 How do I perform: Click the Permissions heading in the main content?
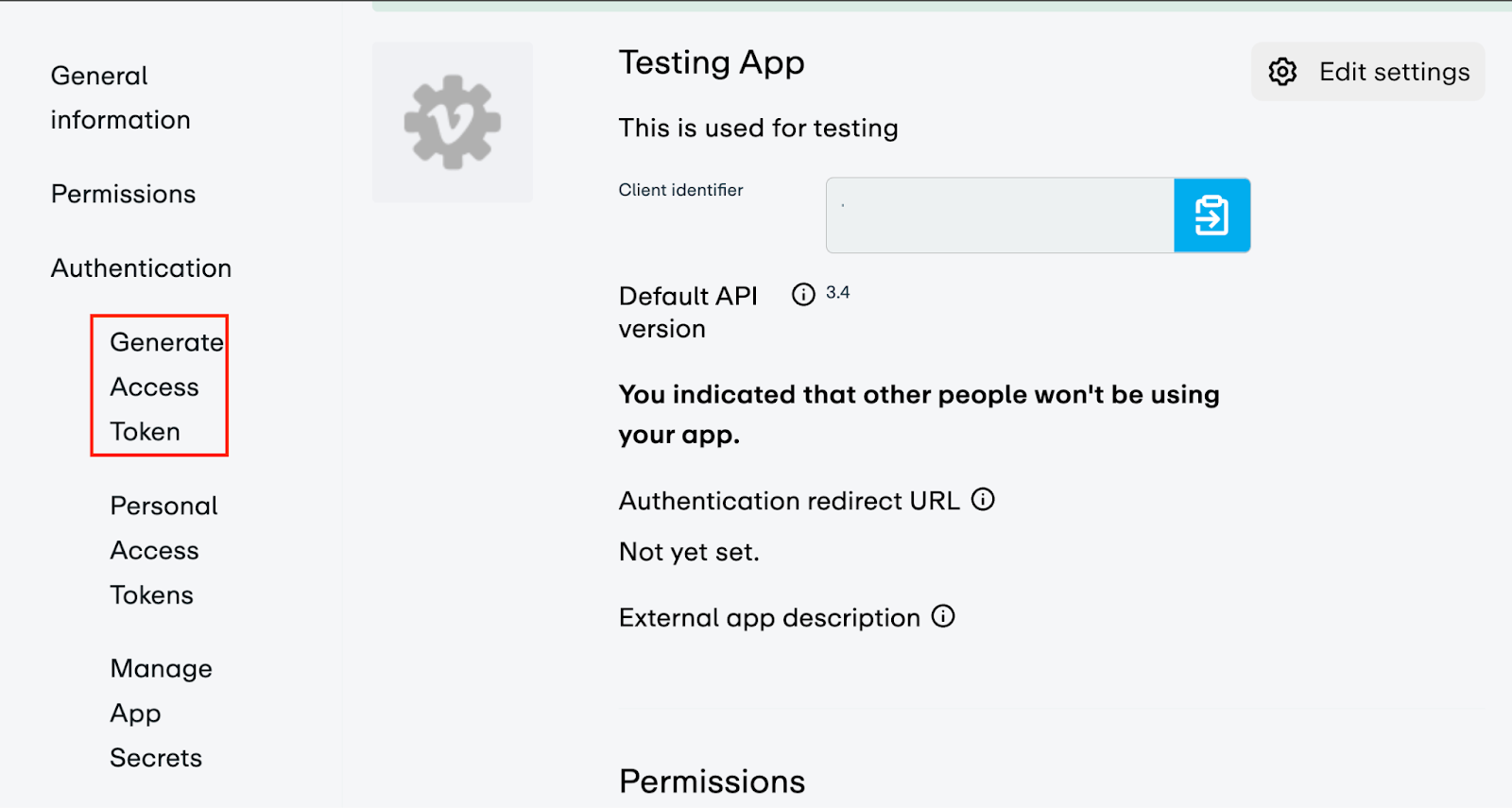(x=712, y=782)
